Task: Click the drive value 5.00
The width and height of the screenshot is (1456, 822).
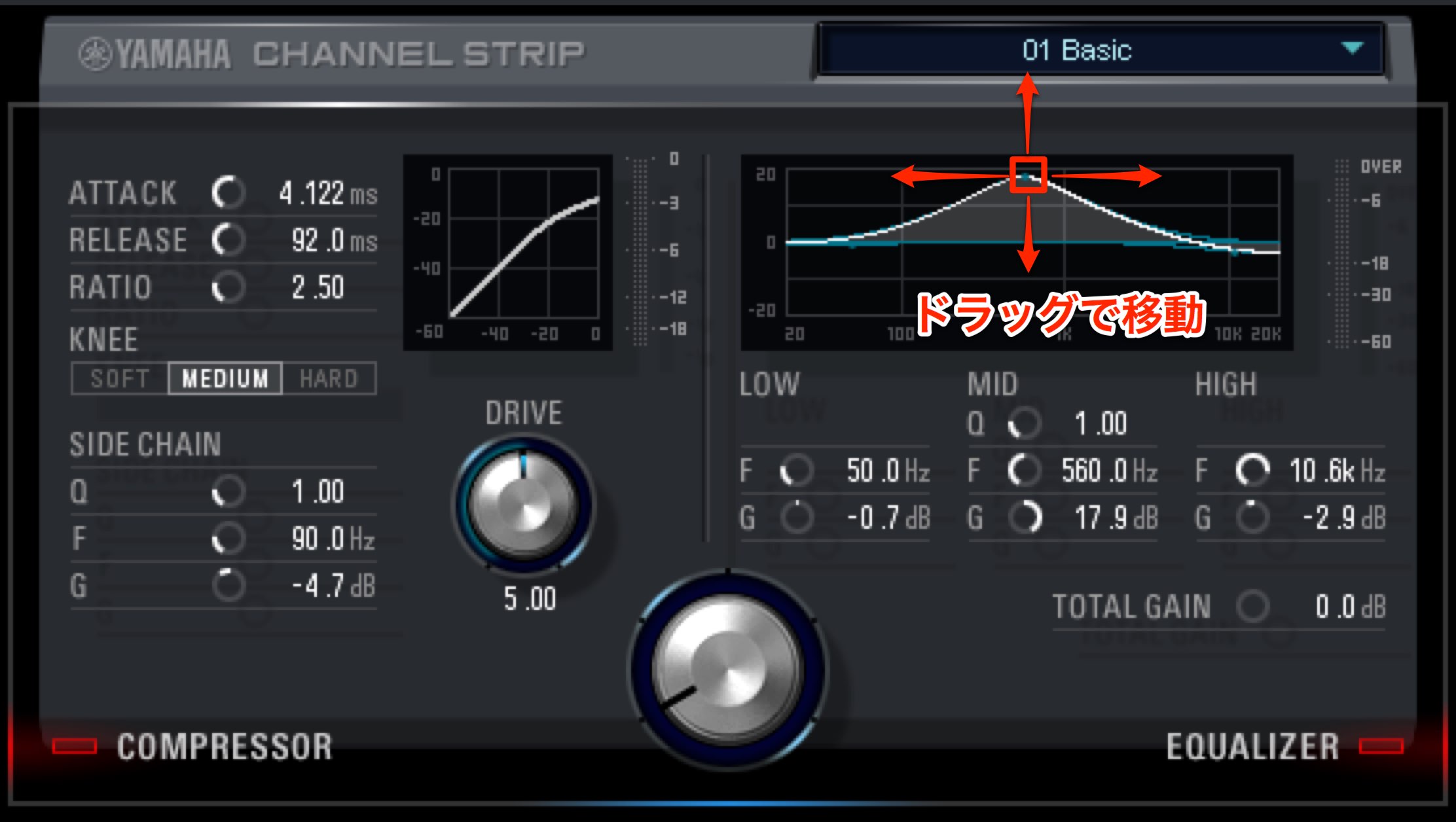Action: [x=530, y=599]
